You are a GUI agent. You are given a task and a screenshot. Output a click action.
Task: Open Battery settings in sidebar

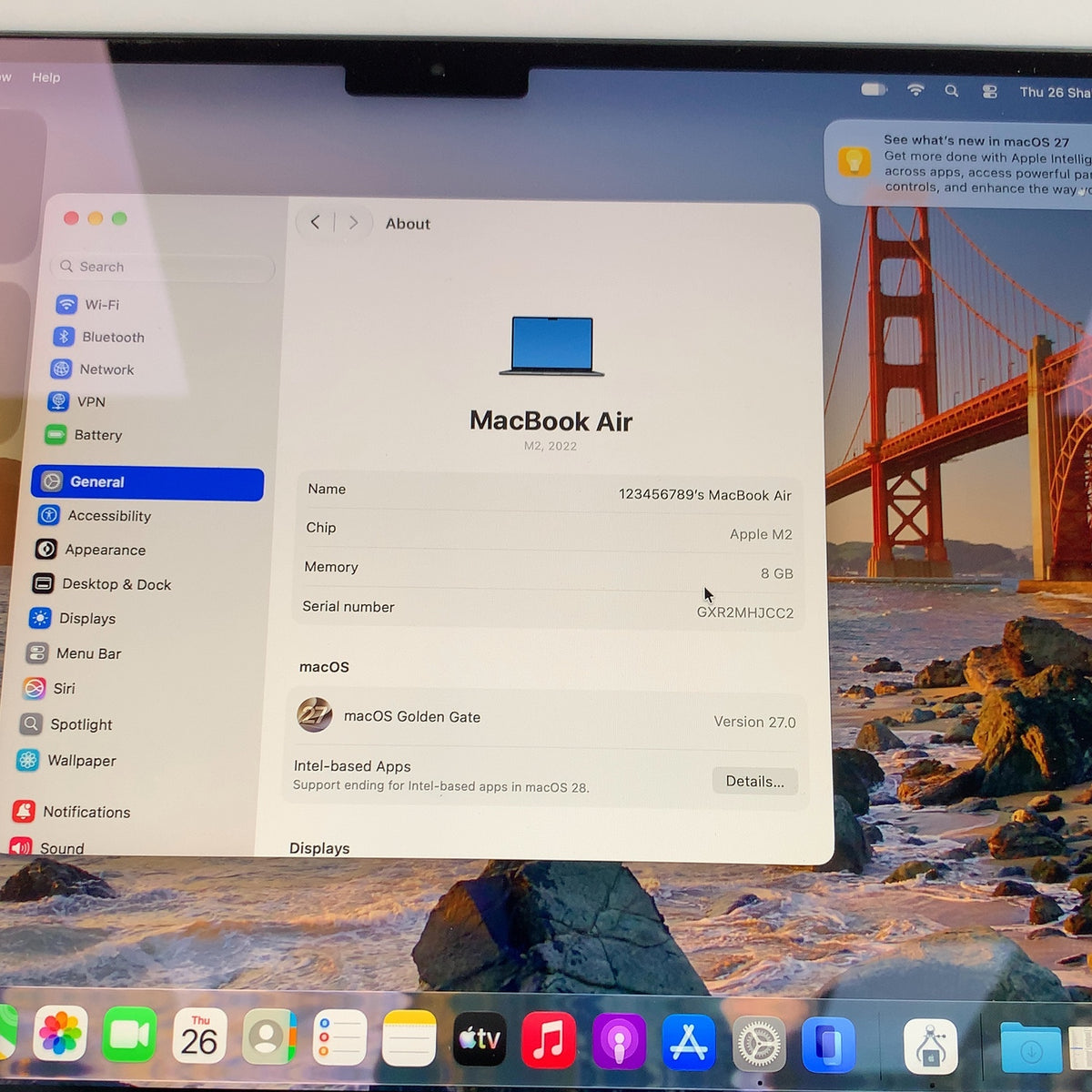(85, 435)
